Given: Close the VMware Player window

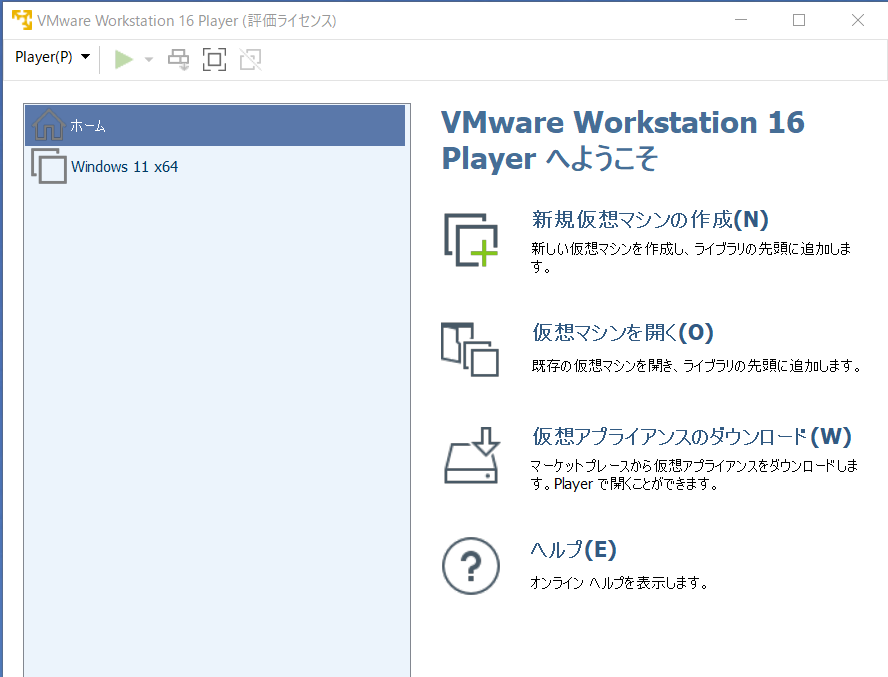Looking at the screenshot, I should (857, 20).
